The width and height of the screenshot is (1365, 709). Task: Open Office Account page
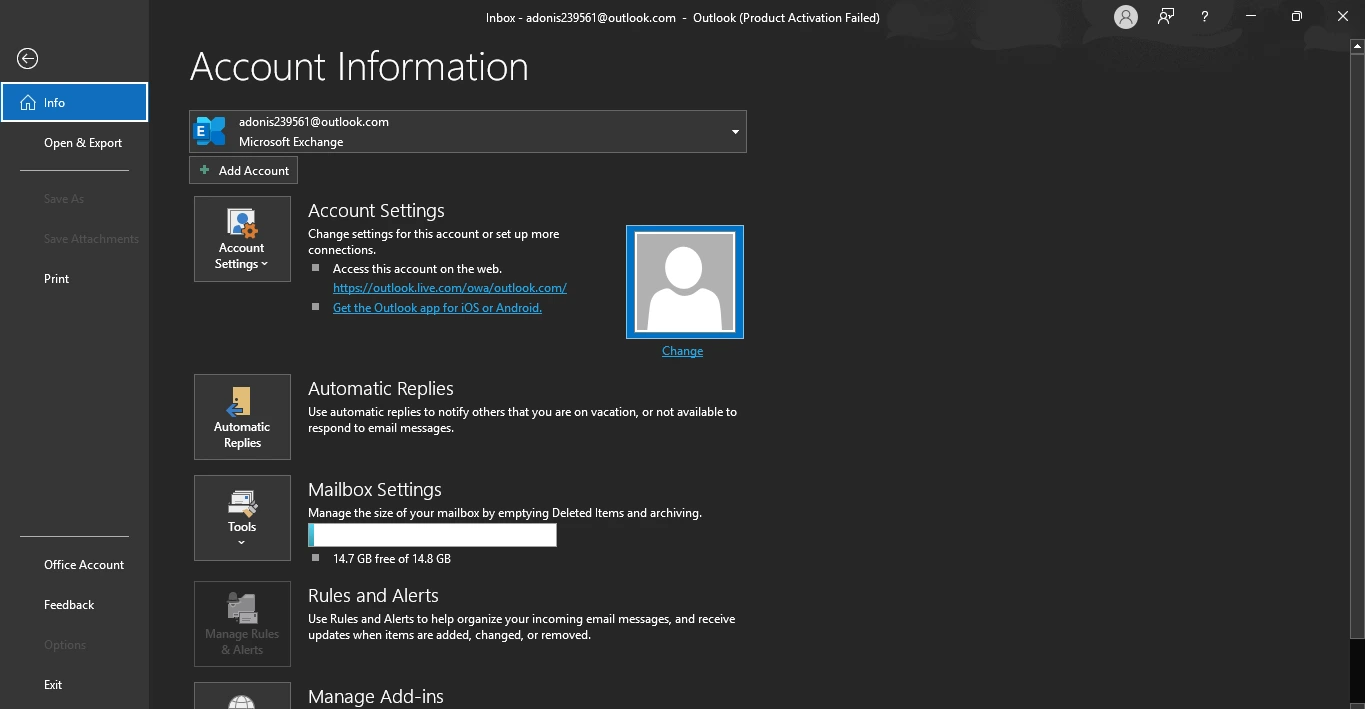[84, 565]
